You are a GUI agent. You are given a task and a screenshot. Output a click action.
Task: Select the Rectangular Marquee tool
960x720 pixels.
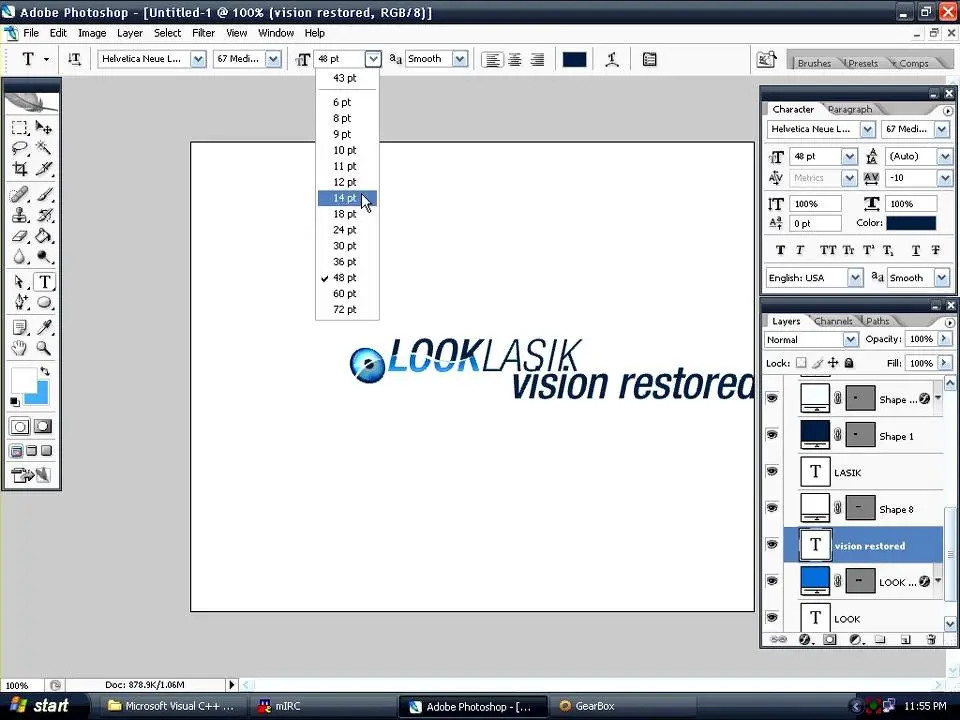[20, 127]
